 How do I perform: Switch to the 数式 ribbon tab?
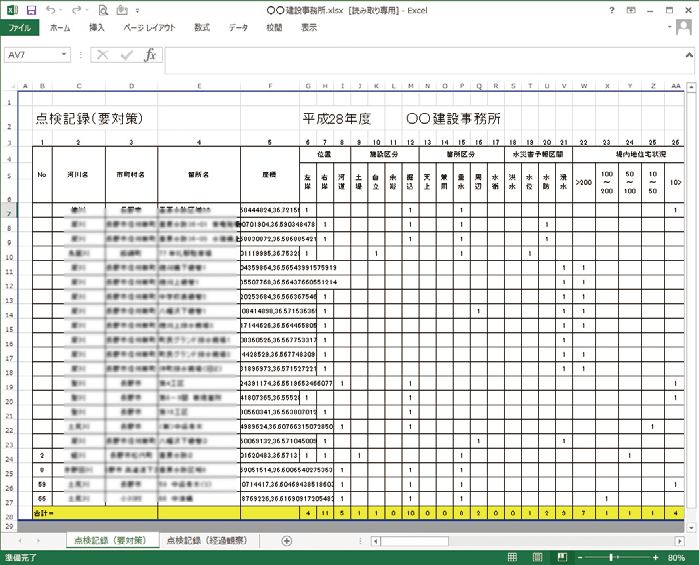pyautogui.click(x=202, y=28)
